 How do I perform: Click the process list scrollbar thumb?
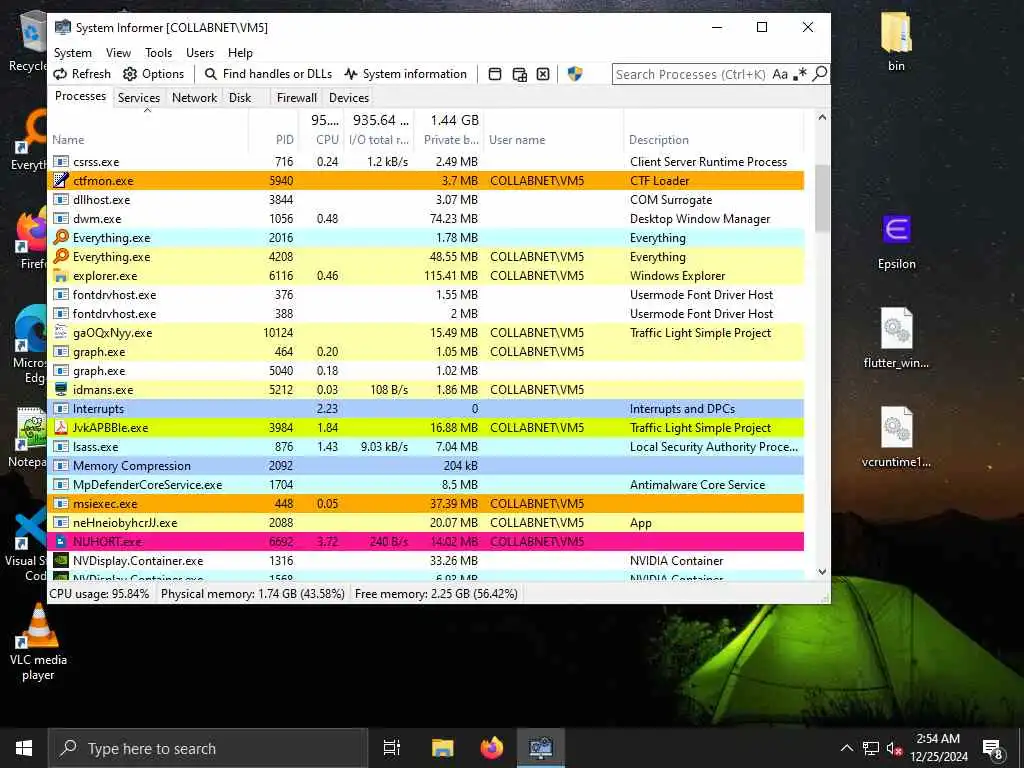822,197
